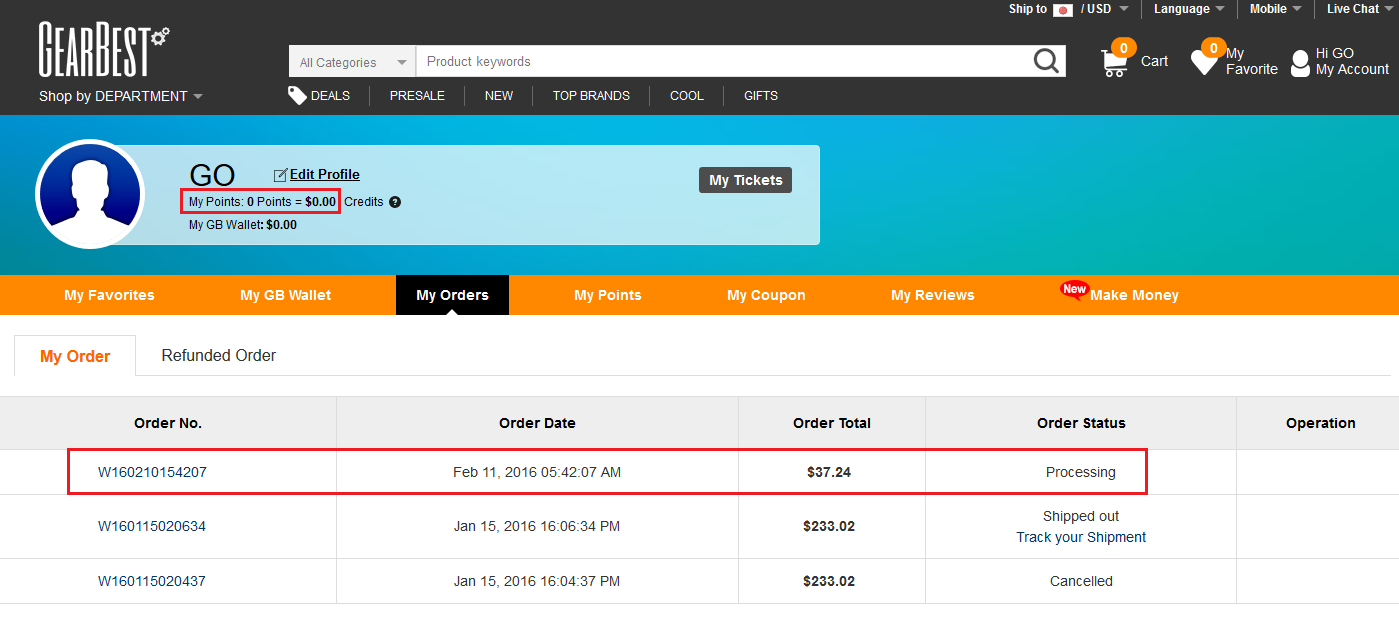Click the My Tickets button

pyautogui.click(x=746, y=180)
